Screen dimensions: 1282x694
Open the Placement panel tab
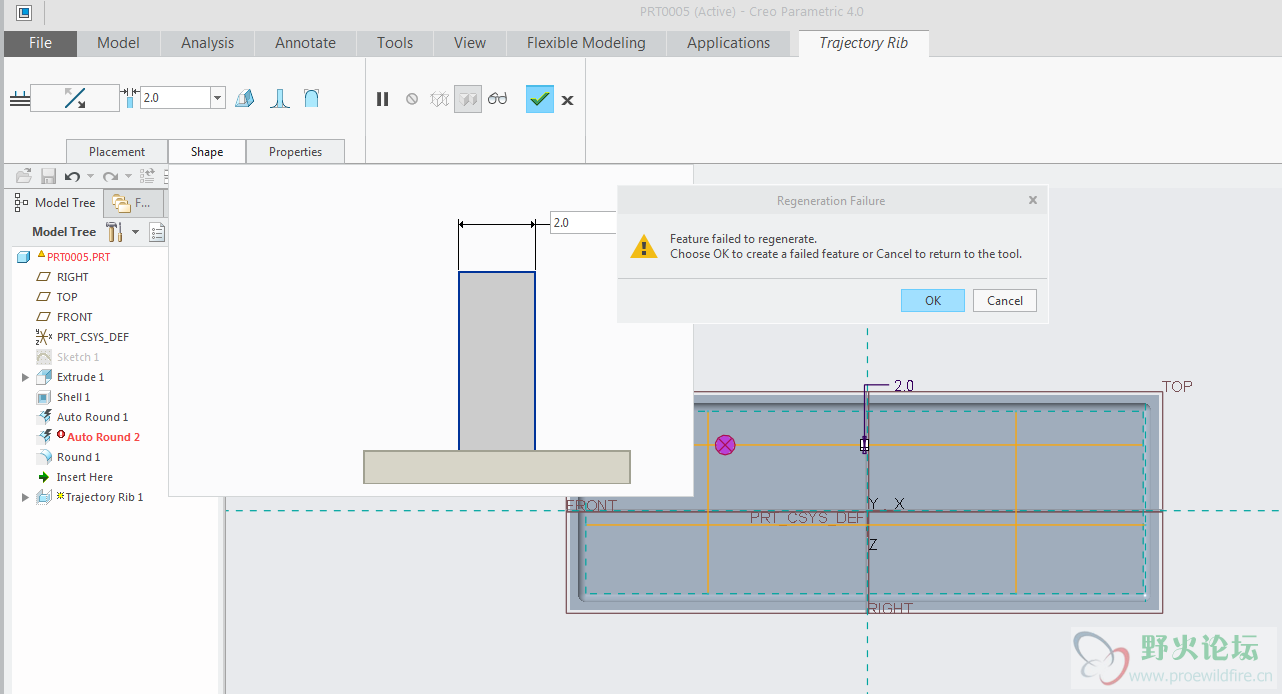117,152
